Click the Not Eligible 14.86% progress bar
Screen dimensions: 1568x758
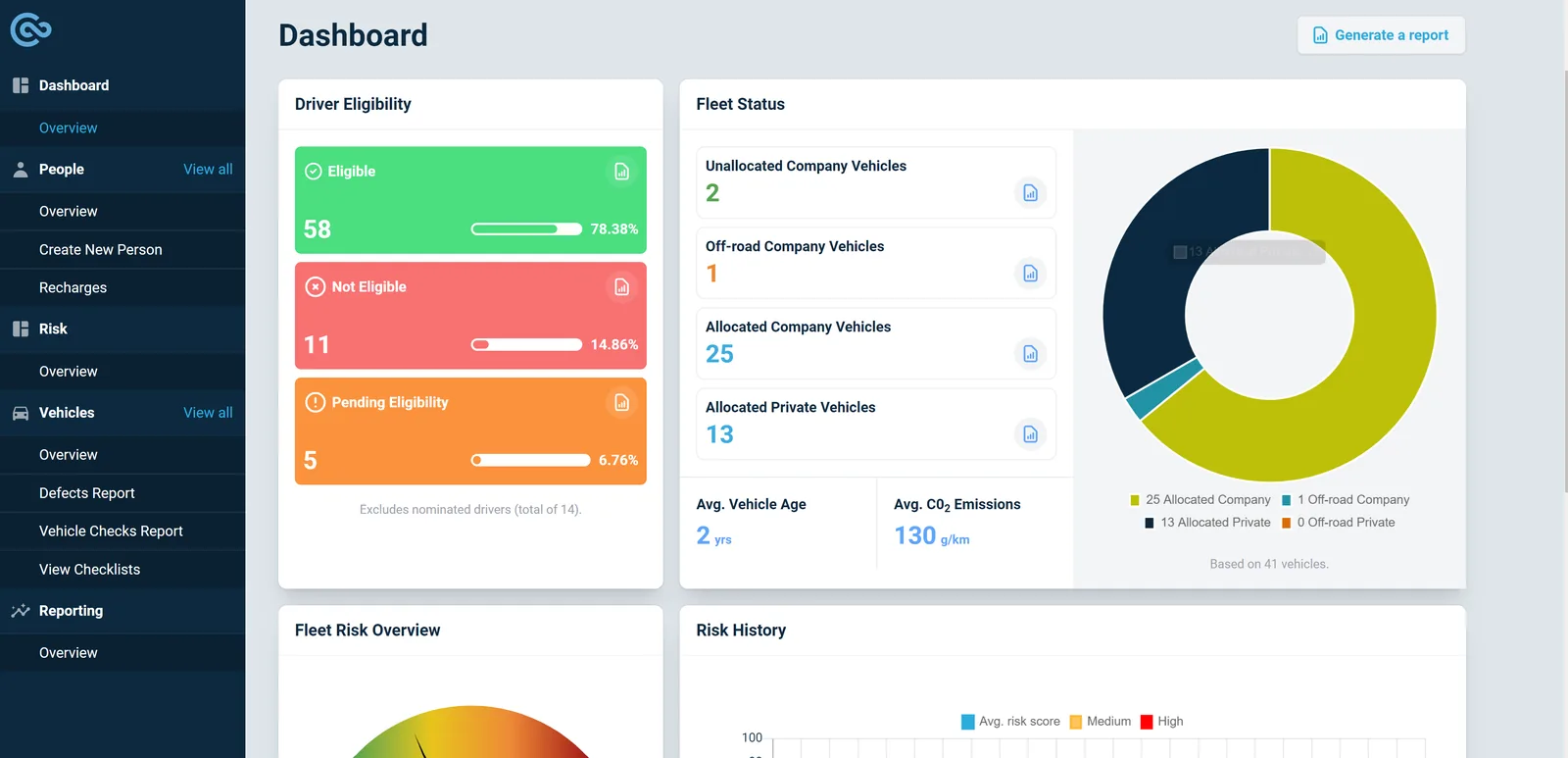point(527,345)
